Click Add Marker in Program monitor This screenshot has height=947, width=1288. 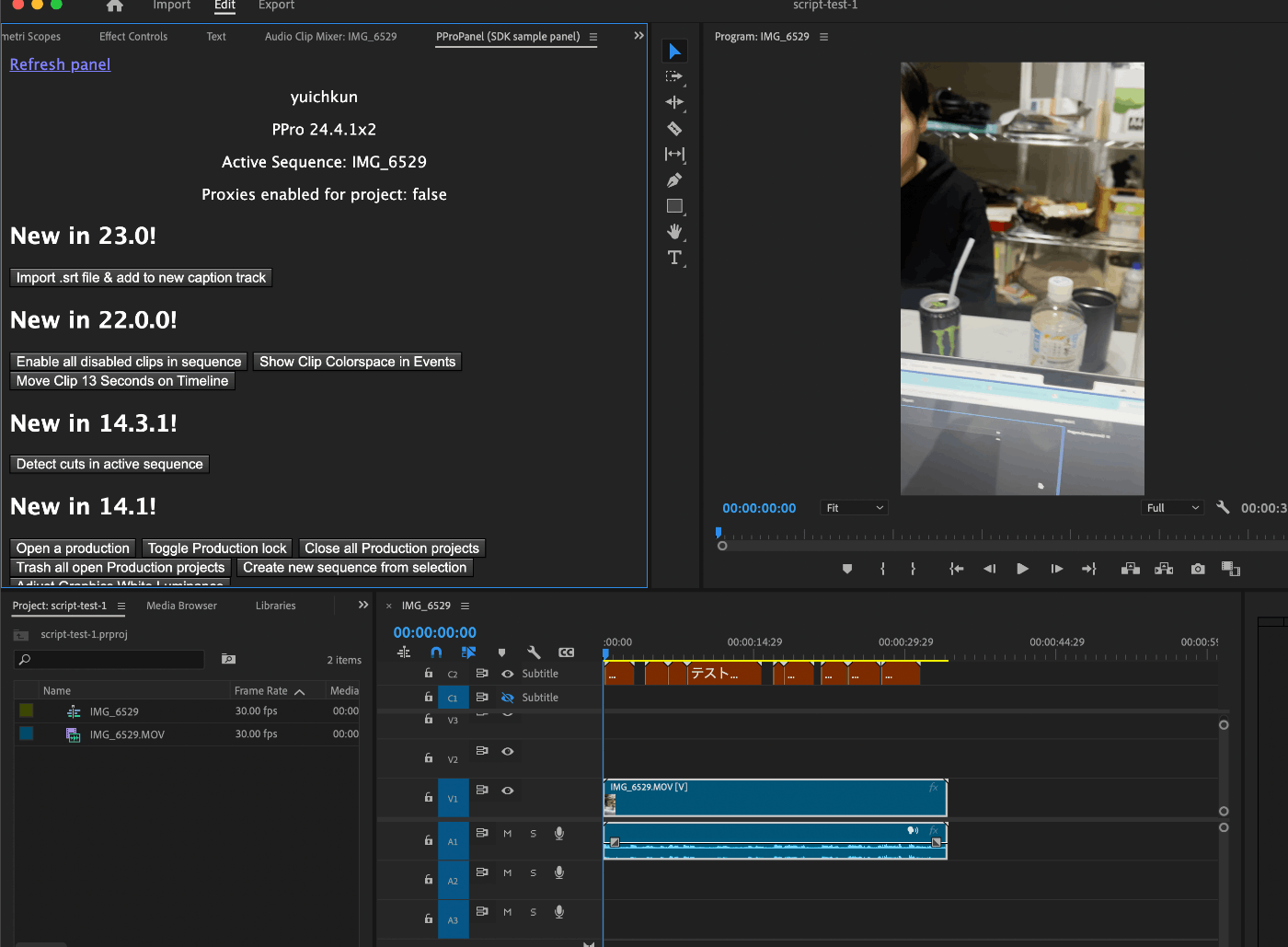coord(847,569)
